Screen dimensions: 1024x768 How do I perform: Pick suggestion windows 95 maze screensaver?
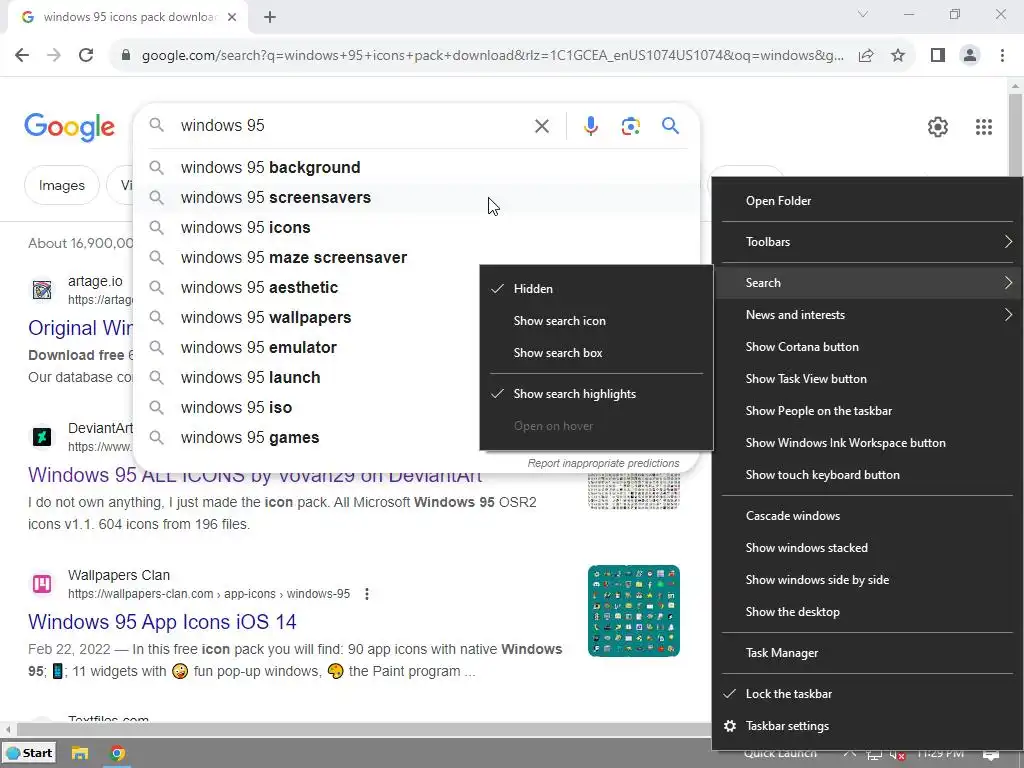(307, 258)
